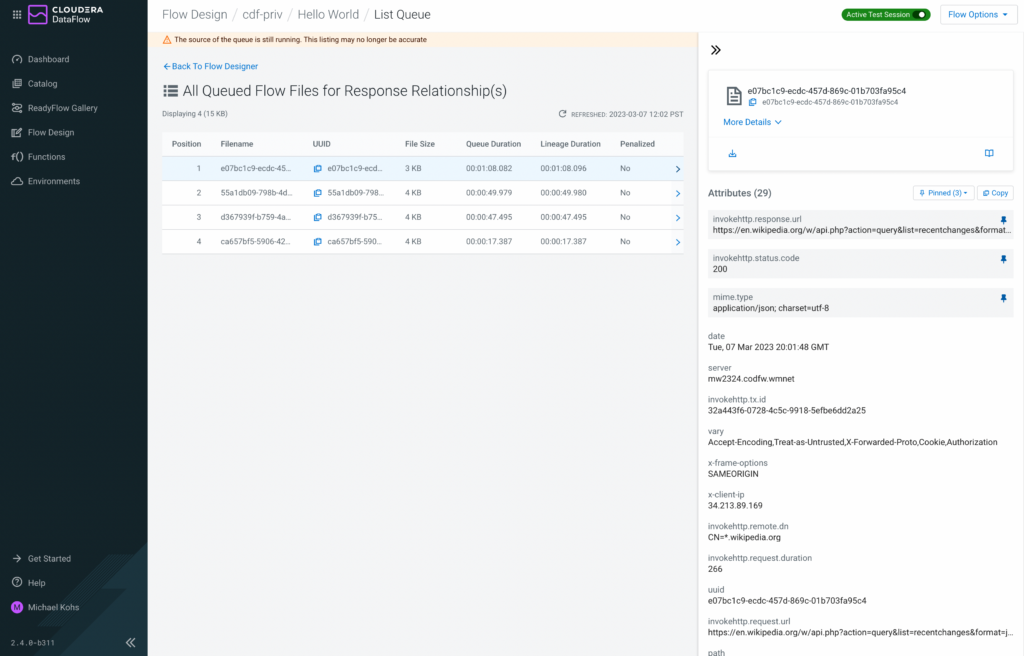Viewport: 1024px width, 656px height.
Task: Navigate to Hello World in the breadcrumb
Action: click(x=328, y=14)
